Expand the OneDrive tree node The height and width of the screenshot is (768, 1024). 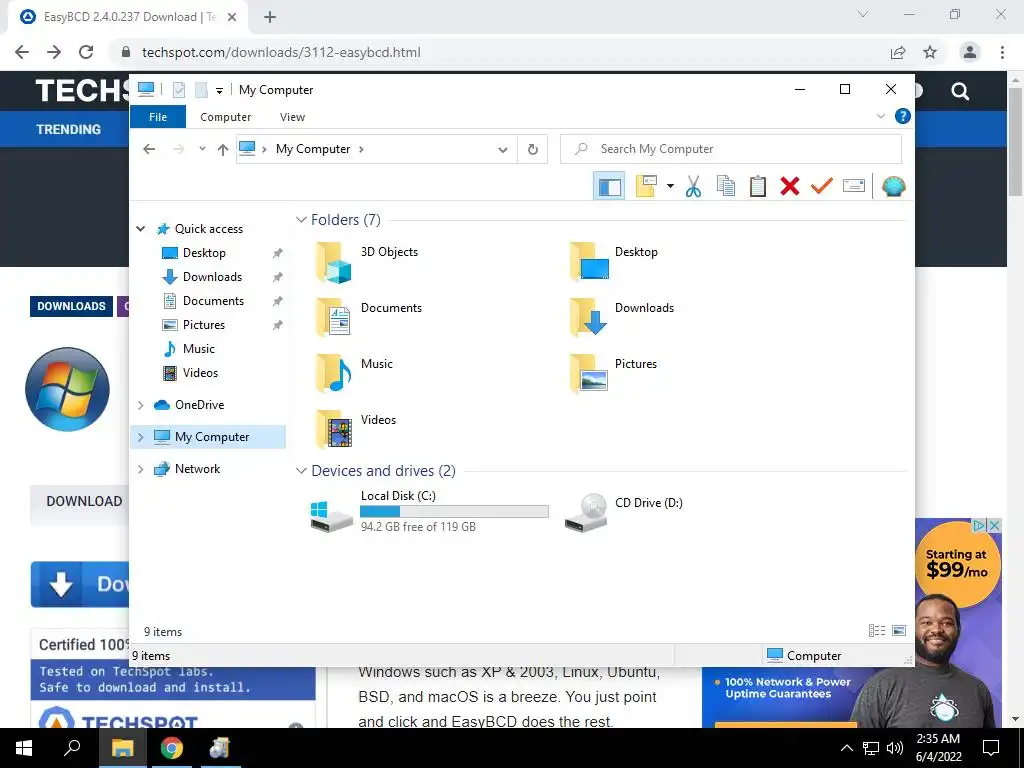tap(140, 405)
